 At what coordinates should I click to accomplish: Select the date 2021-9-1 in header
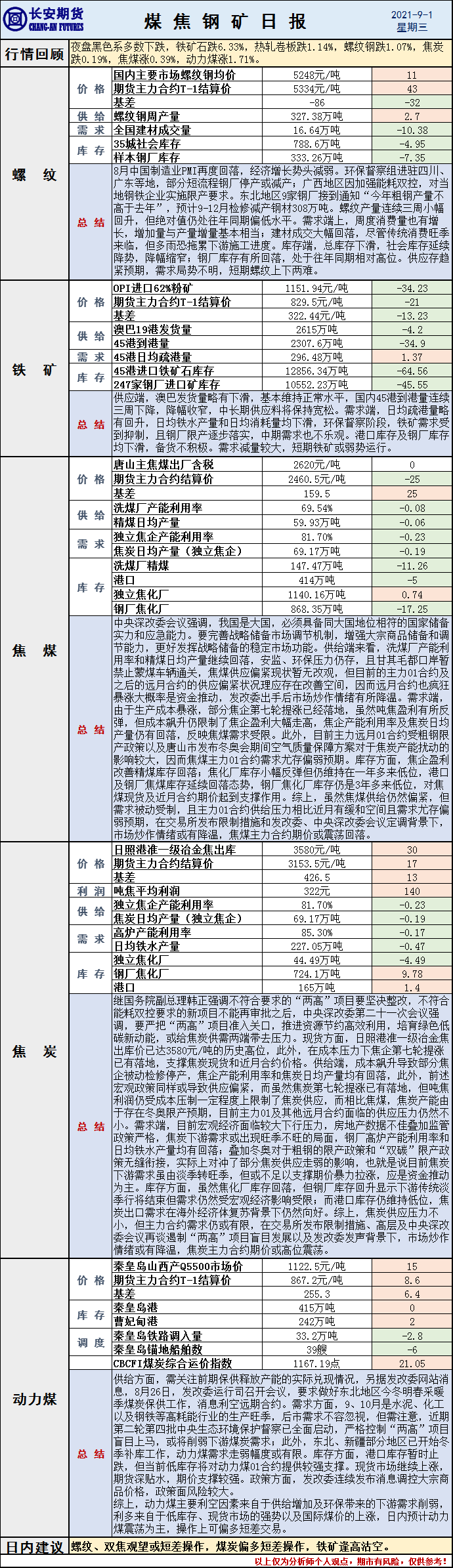pos(411,14)
